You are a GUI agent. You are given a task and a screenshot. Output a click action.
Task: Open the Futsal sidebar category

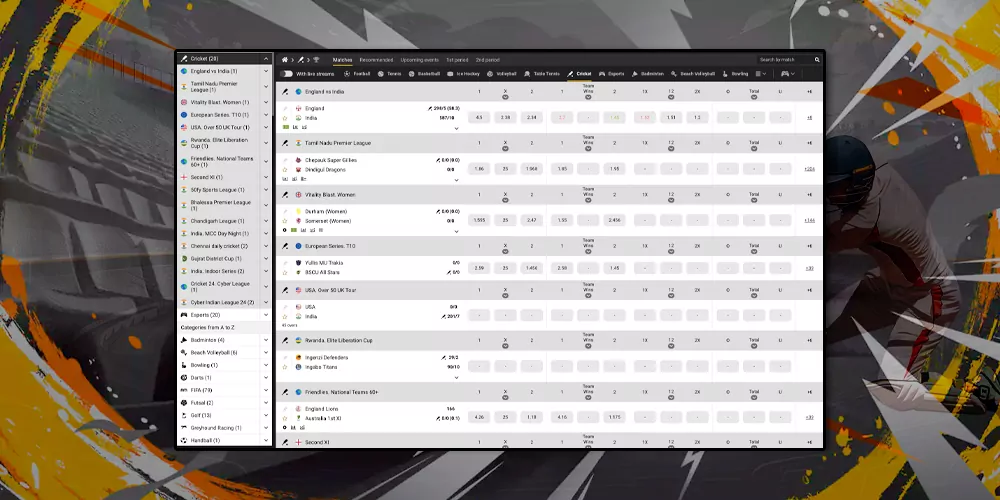pyautogui.click(x=224, y=403)
